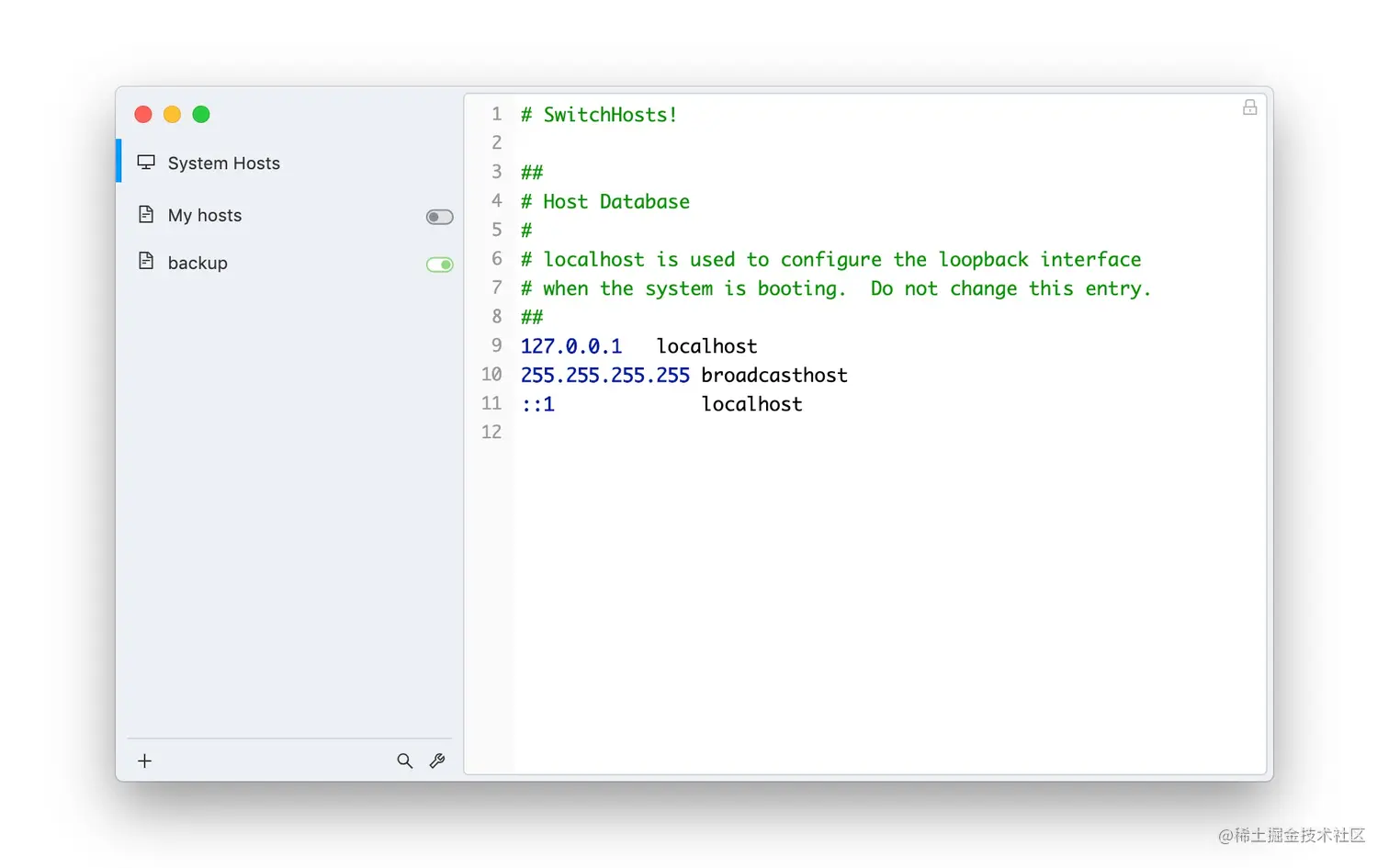Image resolution: width=1389 pixels, height=868 pixels.
Task: Click line number 12 in the gutter
Action: [x=491, y=432]
